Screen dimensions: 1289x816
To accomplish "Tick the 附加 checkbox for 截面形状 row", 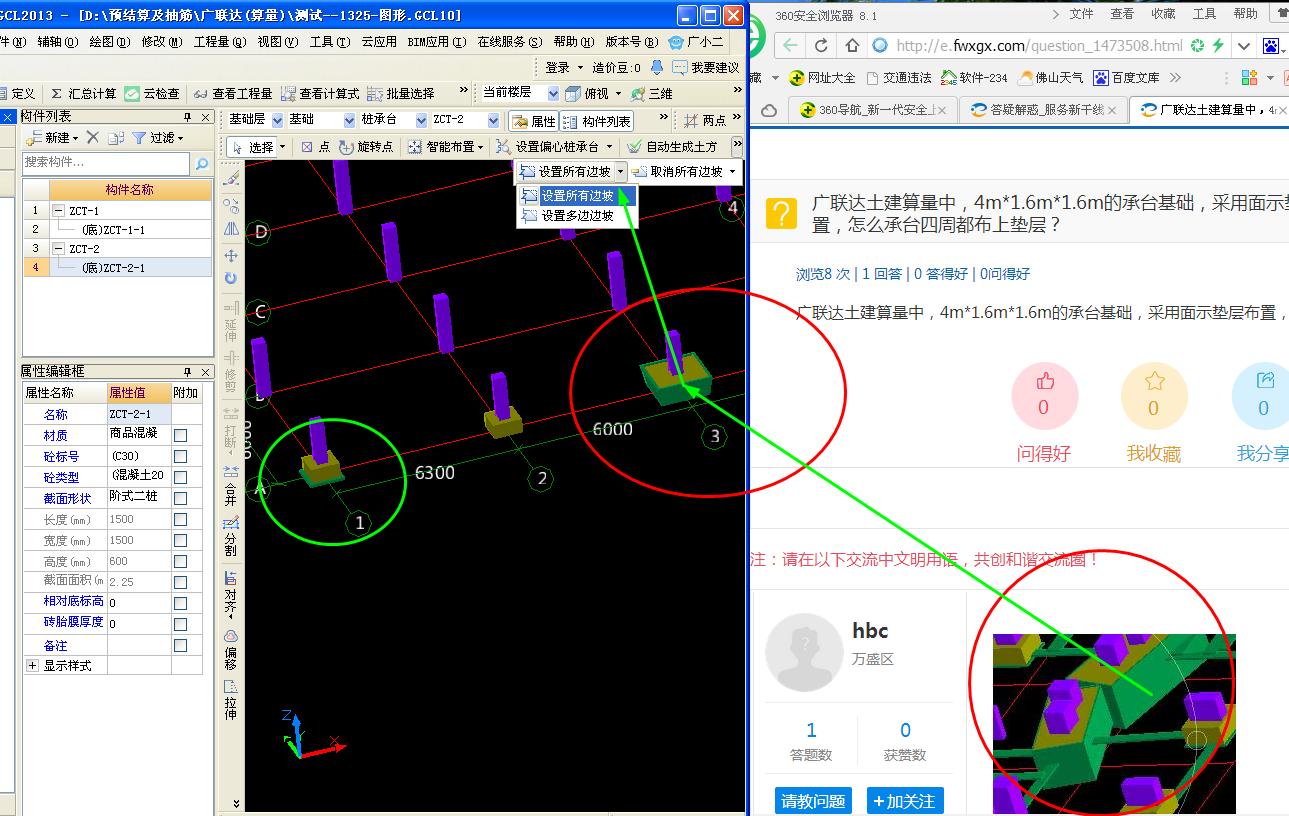I will click(180, 498).
